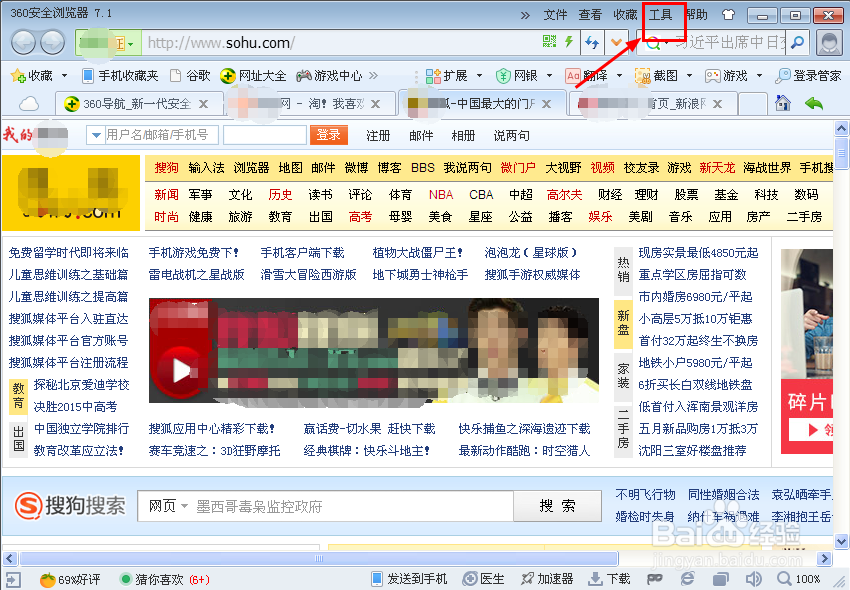Open the 收藏 menu in menu bar
This screenshot has width=850, height=590.
pos(625,15)
